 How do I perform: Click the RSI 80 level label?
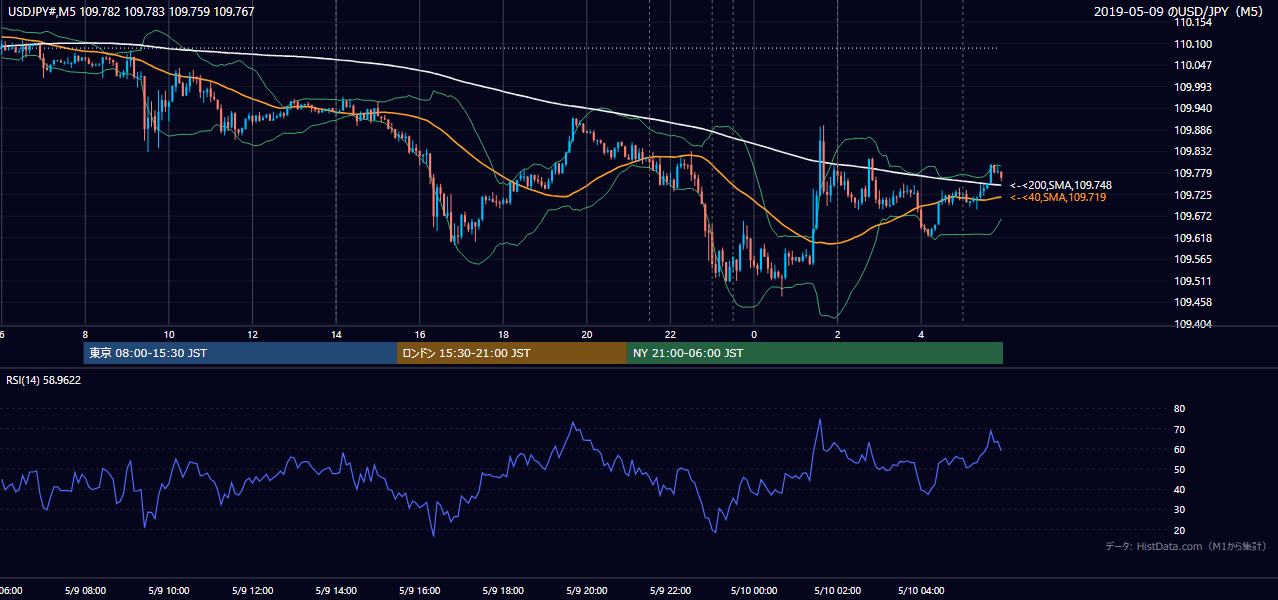point(1180,409)
